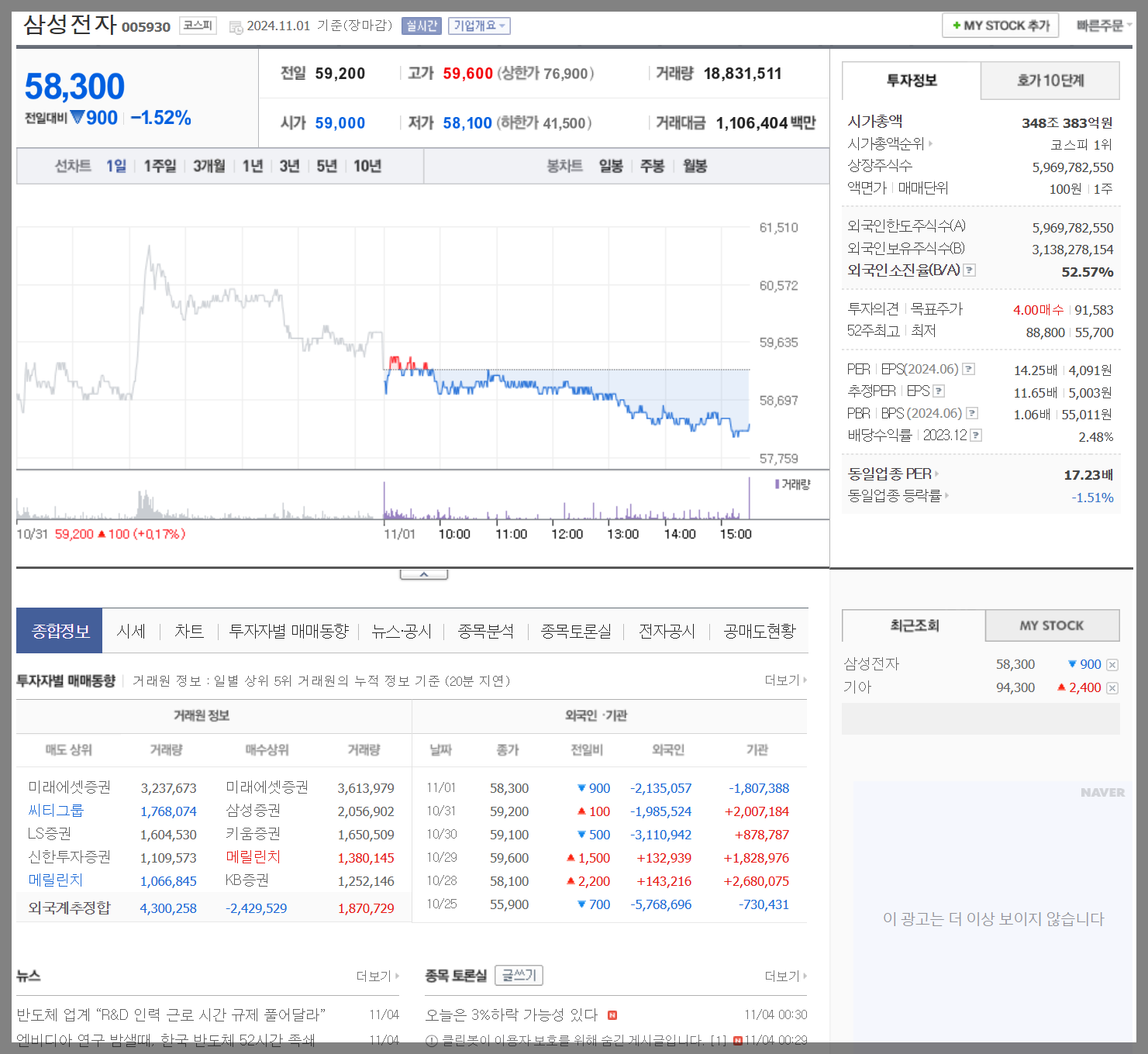Open 빠른주문 dropdown
The width and height of the screenshot is (1148, 1054).
(x=1104, y=26)
